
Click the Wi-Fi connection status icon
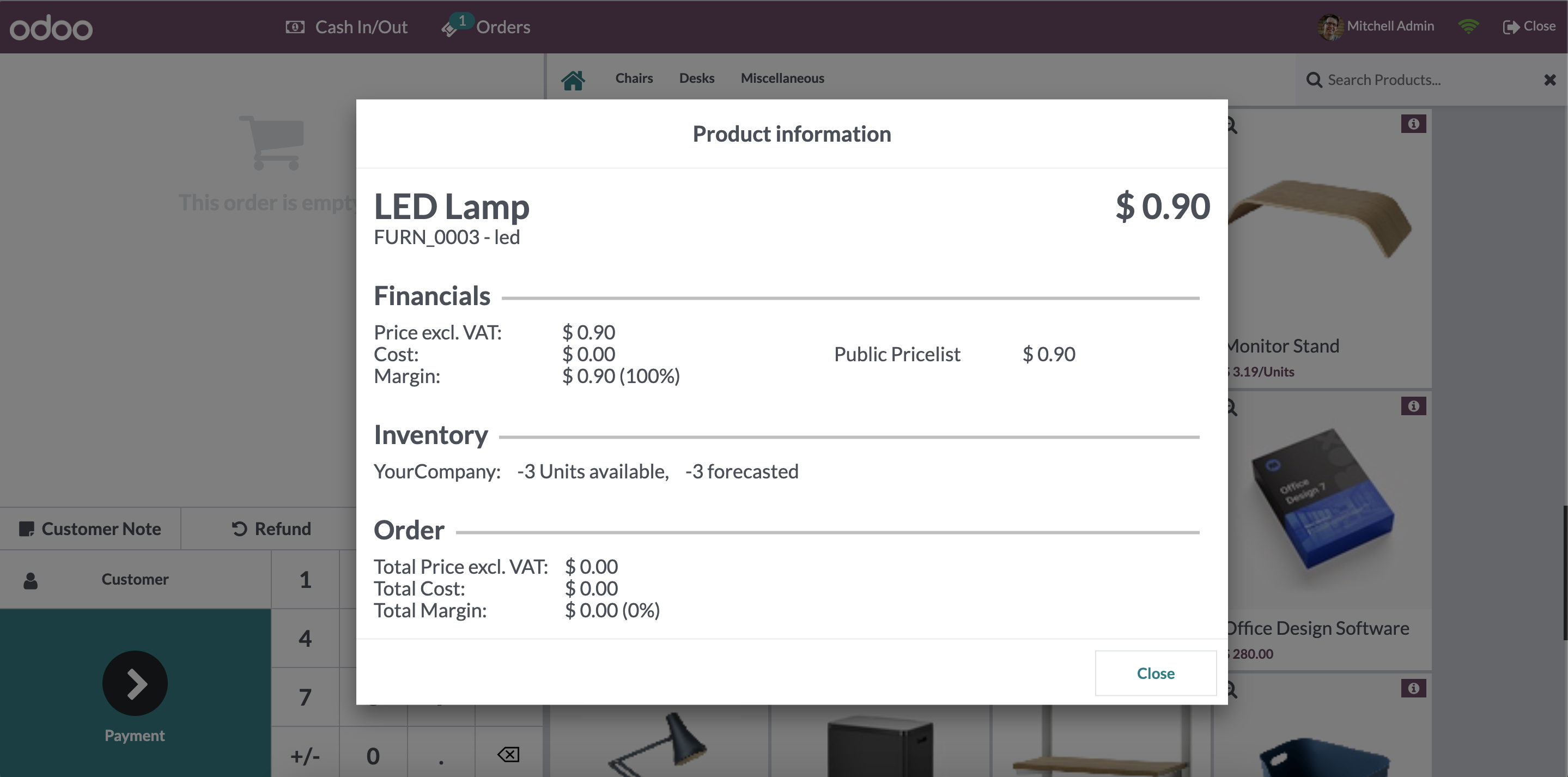[1468, 26]
